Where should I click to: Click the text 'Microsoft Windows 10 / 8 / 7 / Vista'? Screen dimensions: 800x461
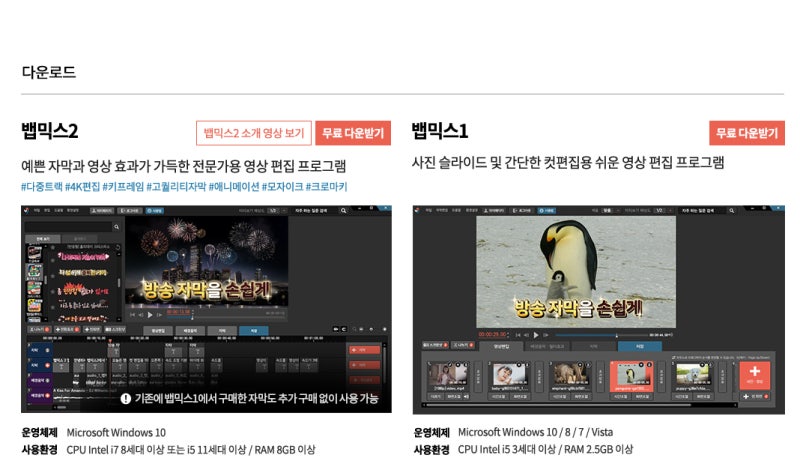[535, 432]
